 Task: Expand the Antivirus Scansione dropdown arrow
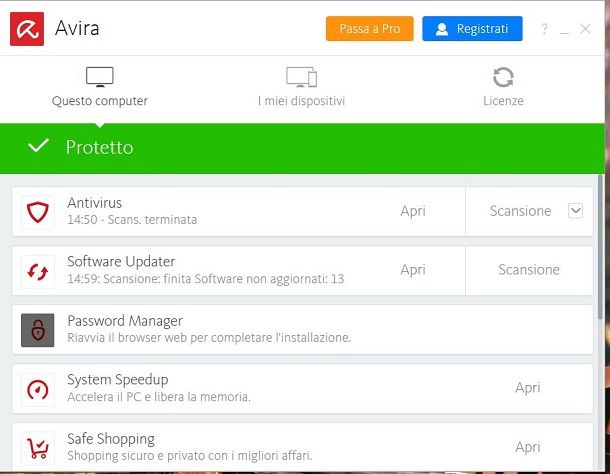click(x=575, y=211)
